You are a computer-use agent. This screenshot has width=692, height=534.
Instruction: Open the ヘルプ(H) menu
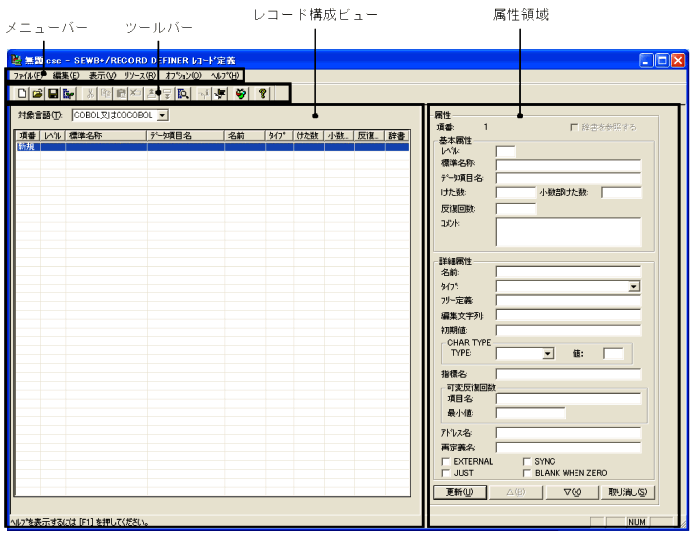tap(225, 75)
